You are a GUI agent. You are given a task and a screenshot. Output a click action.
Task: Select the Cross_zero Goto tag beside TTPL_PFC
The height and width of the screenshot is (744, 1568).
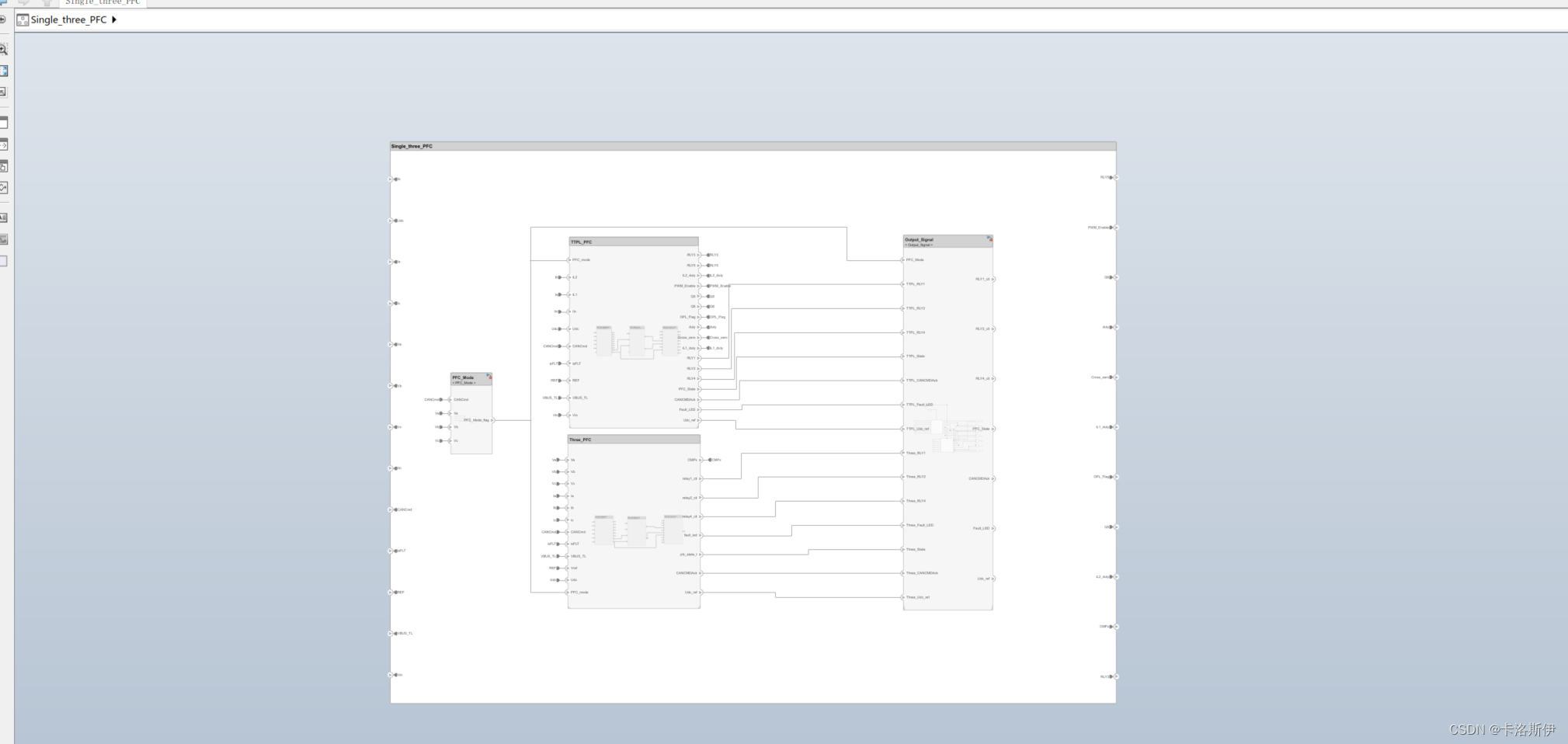(x=717, y=338)
